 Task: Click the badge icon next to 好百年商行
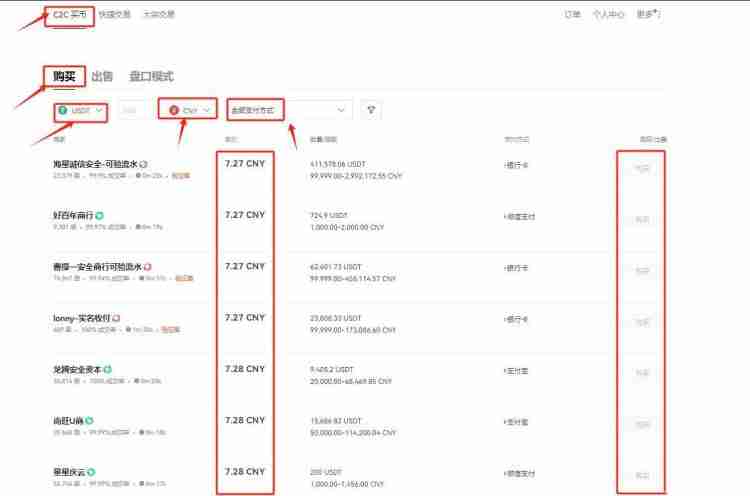point(100,215)
